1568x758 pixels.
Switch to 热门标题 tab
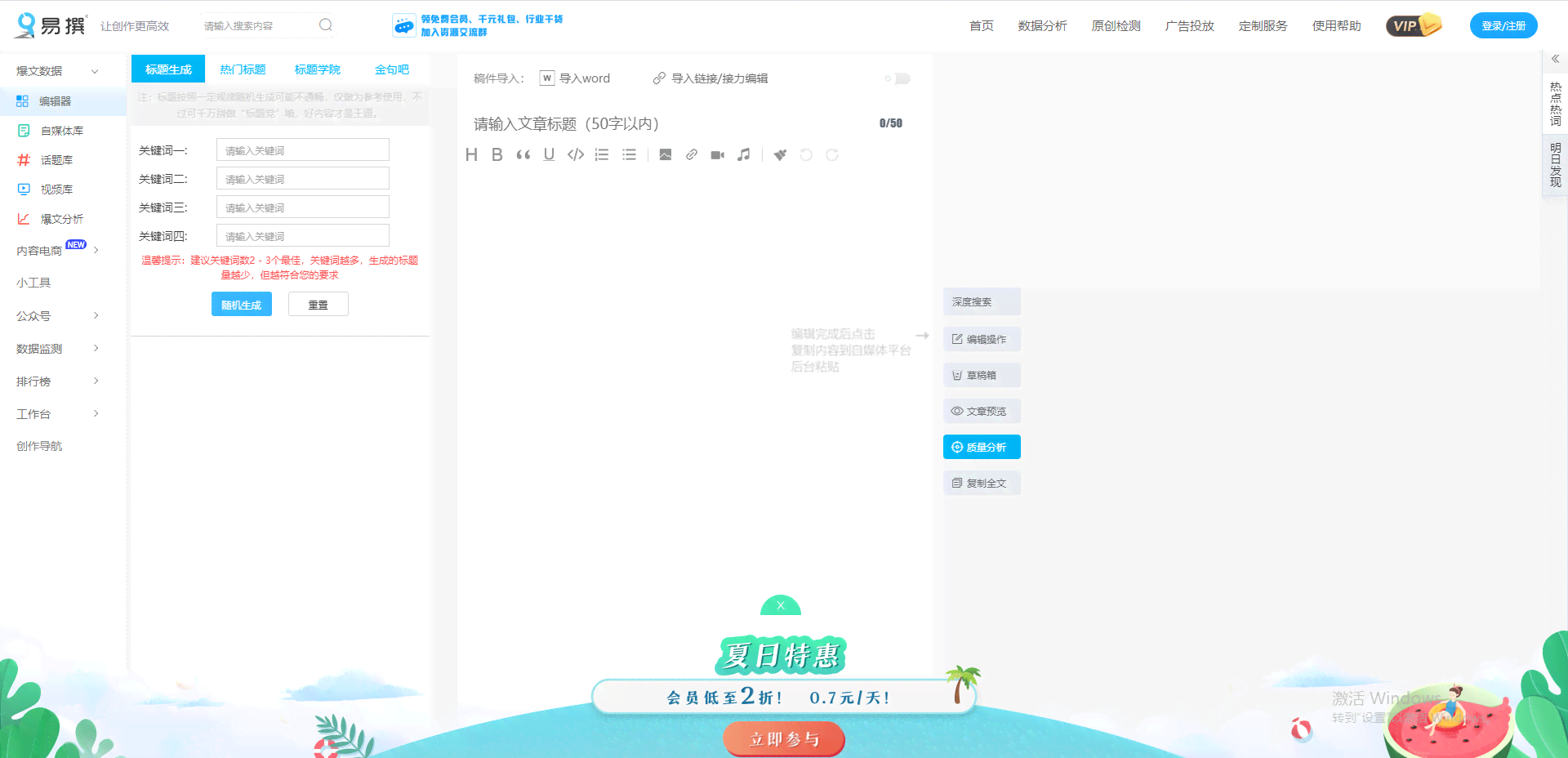243,69
